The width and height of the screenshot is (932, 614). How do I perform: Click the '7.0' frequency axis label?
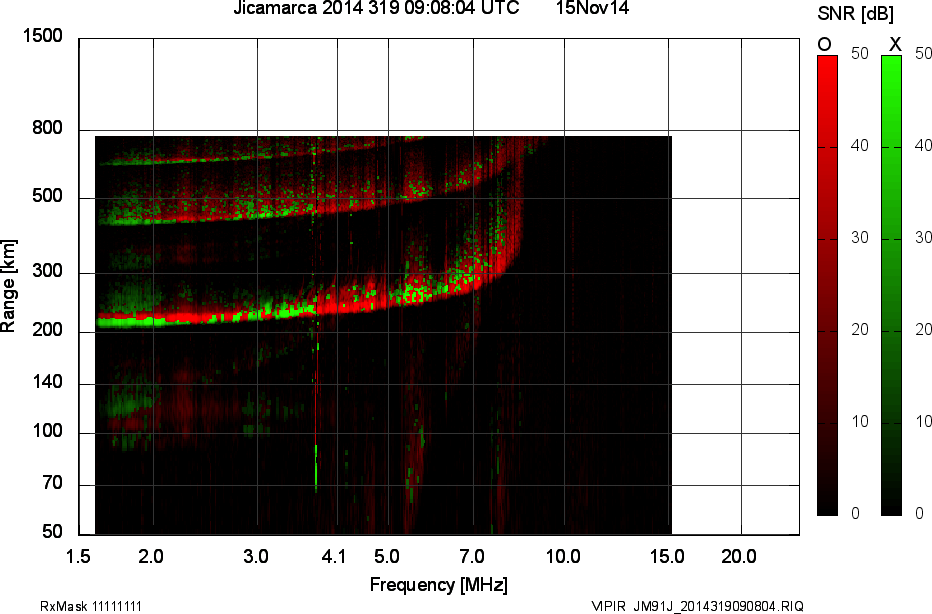[472, 556]
